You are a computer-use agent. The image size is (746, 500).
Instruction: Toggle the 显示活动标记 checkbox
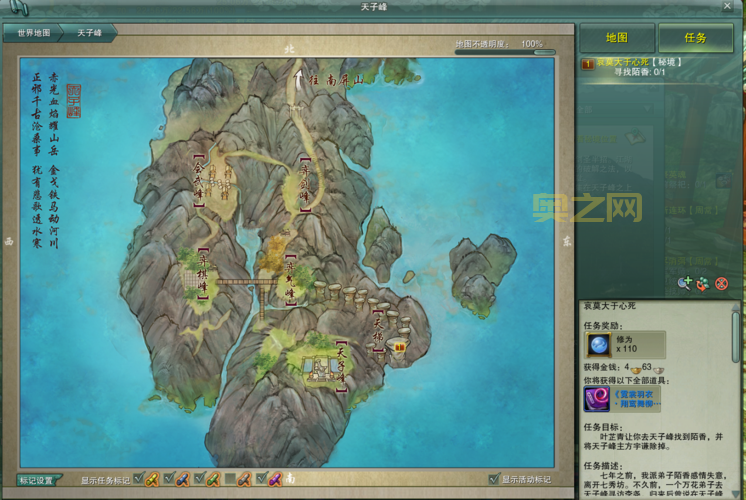pyautogui.click(x=492, y=479)
